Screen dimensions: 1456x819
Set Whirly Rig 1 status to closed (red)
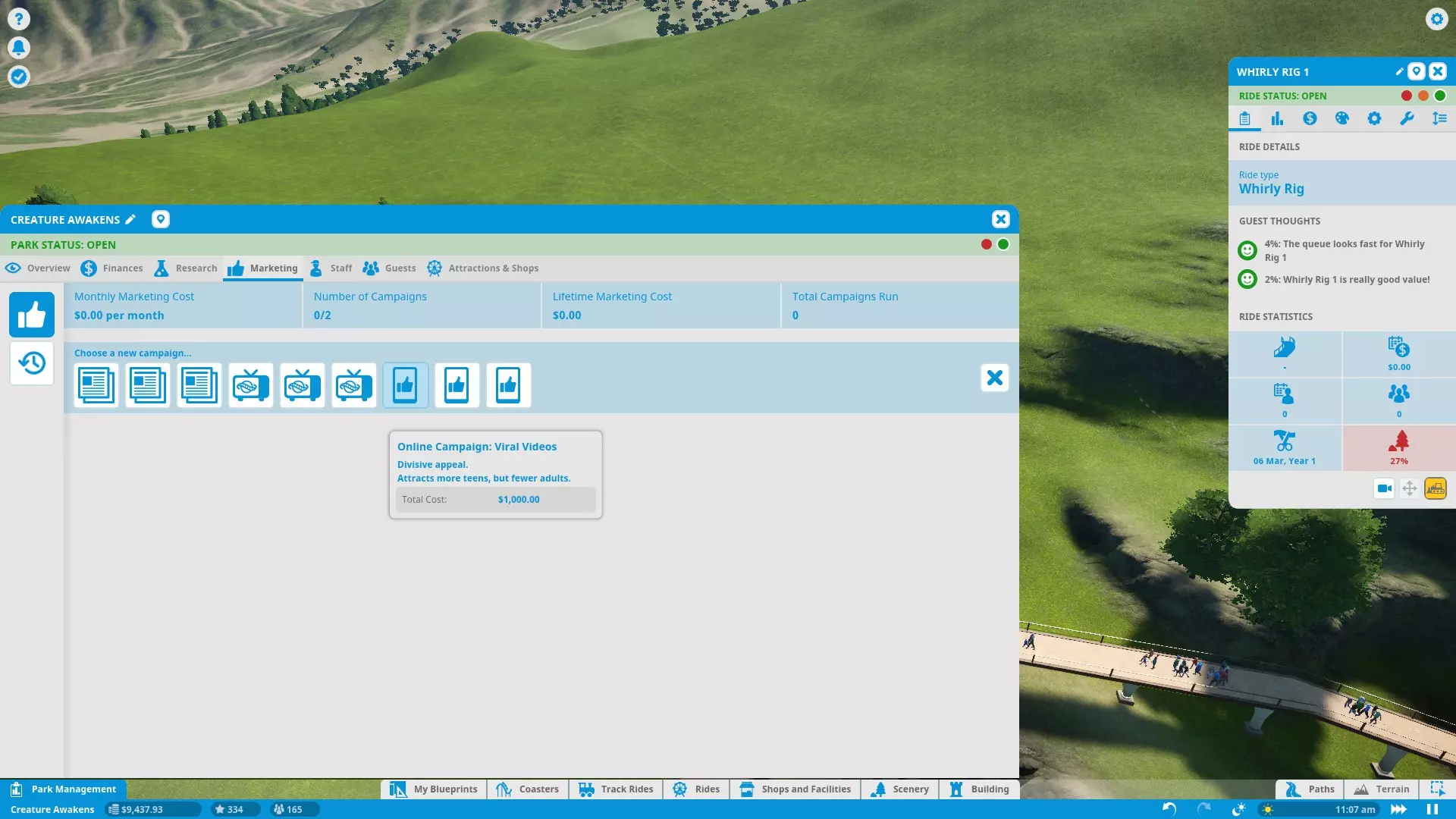[x=1407, y=96]
